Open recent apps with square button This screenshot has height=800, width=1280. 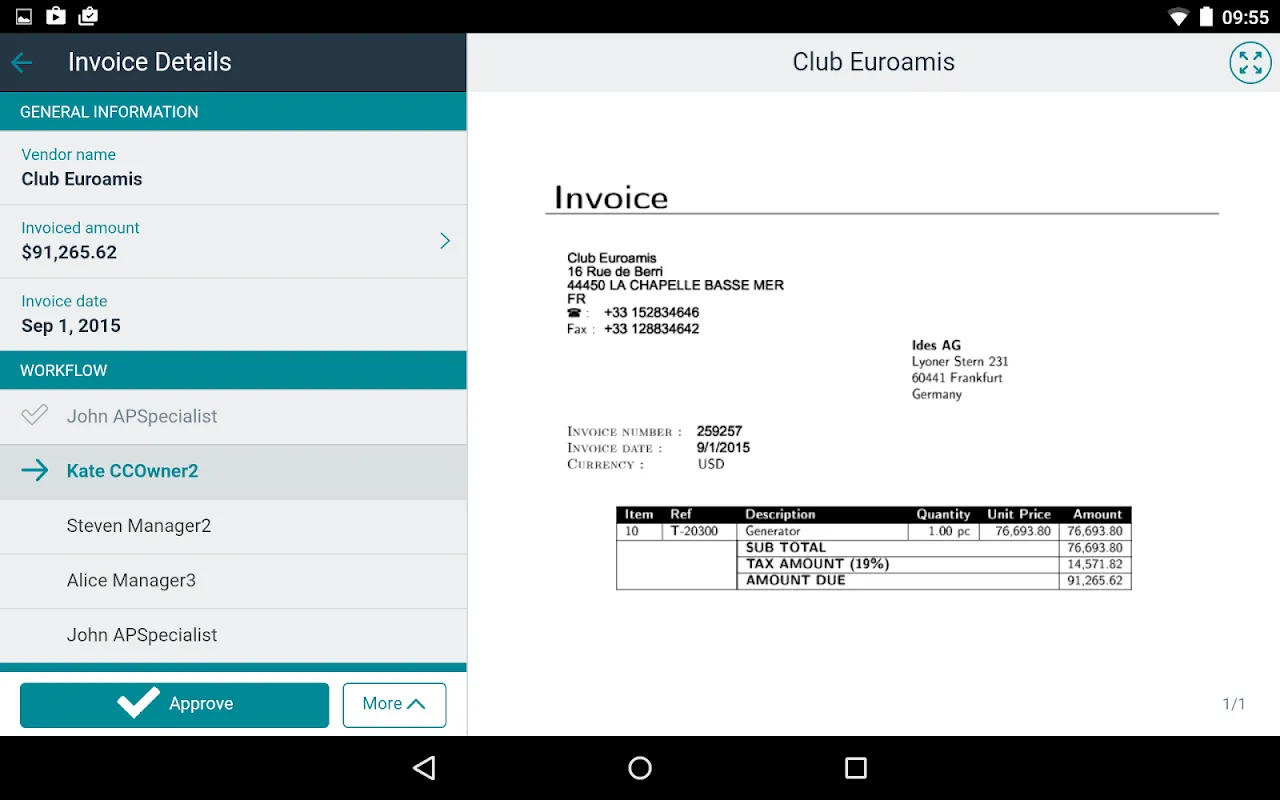(x=855, y=768)
